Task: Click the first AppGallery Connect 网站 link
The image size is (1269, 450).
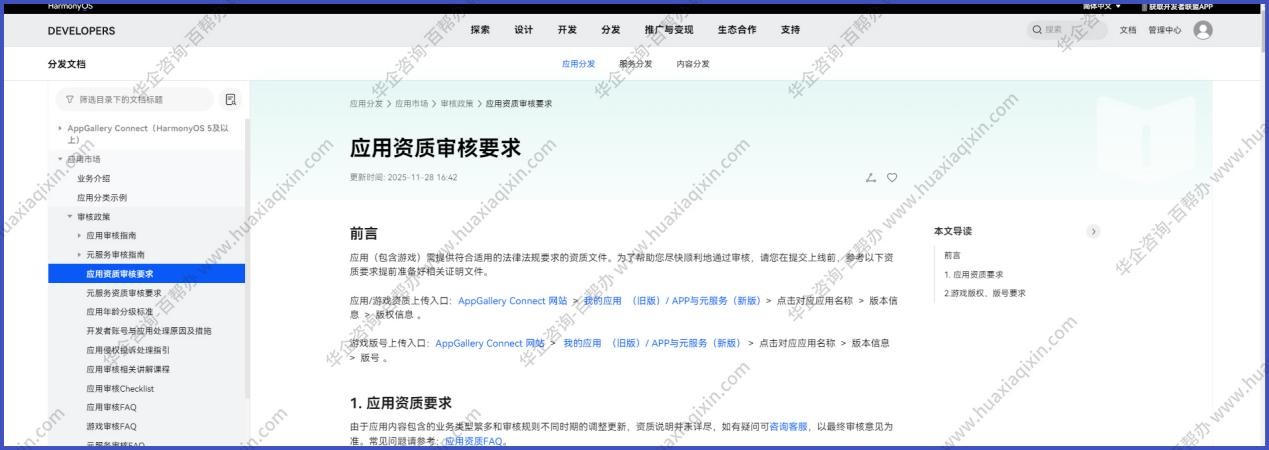Action: (512, 300)
